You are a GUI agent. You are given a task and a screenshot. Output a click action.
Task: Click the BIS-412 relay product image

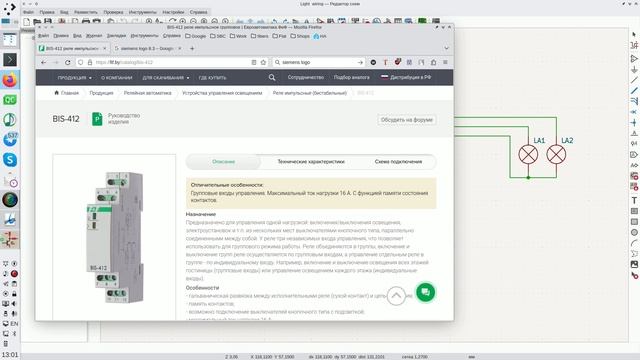pos(114,237)
